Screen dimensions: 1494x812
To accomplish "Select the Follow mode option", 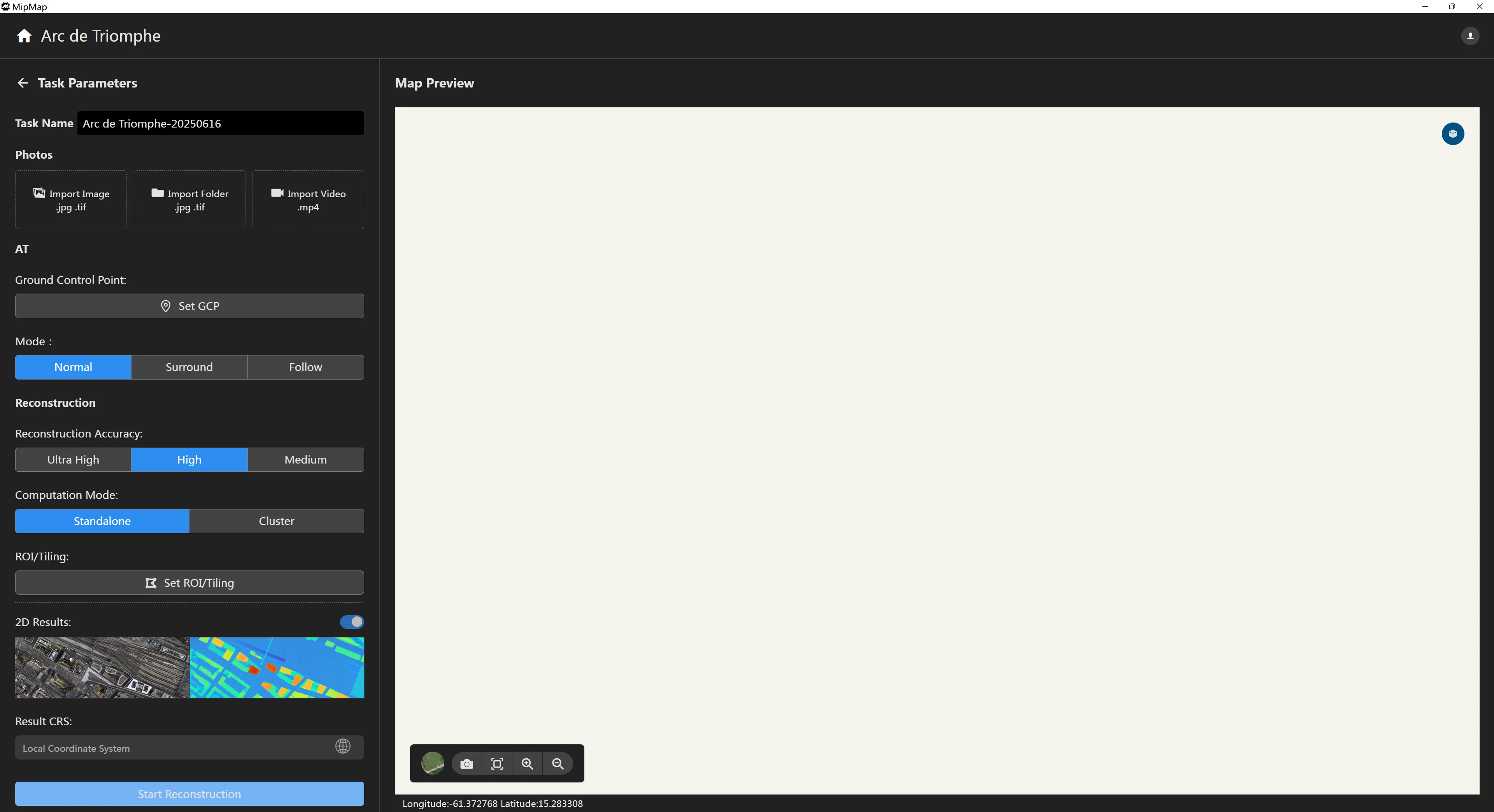I will [305, 367].
